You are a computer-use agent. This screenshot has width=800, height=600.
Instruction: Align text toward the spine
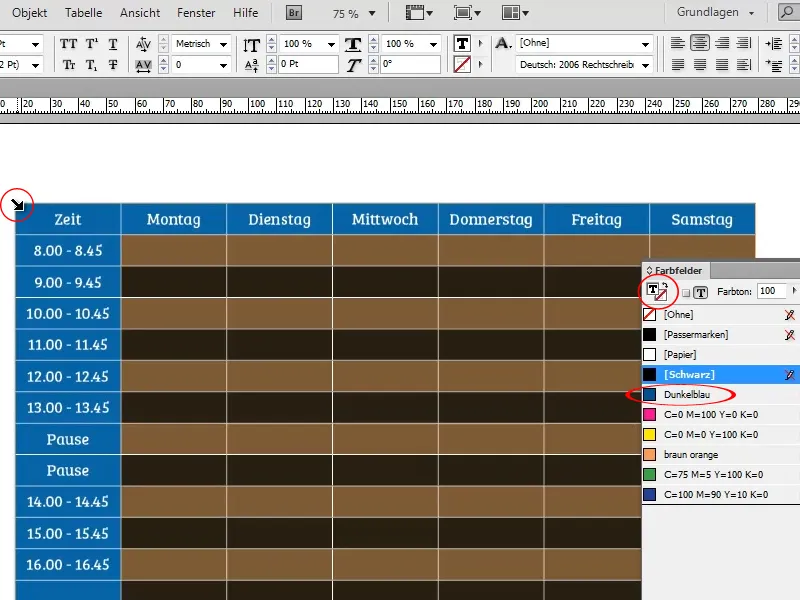click(x=744, y=43)
